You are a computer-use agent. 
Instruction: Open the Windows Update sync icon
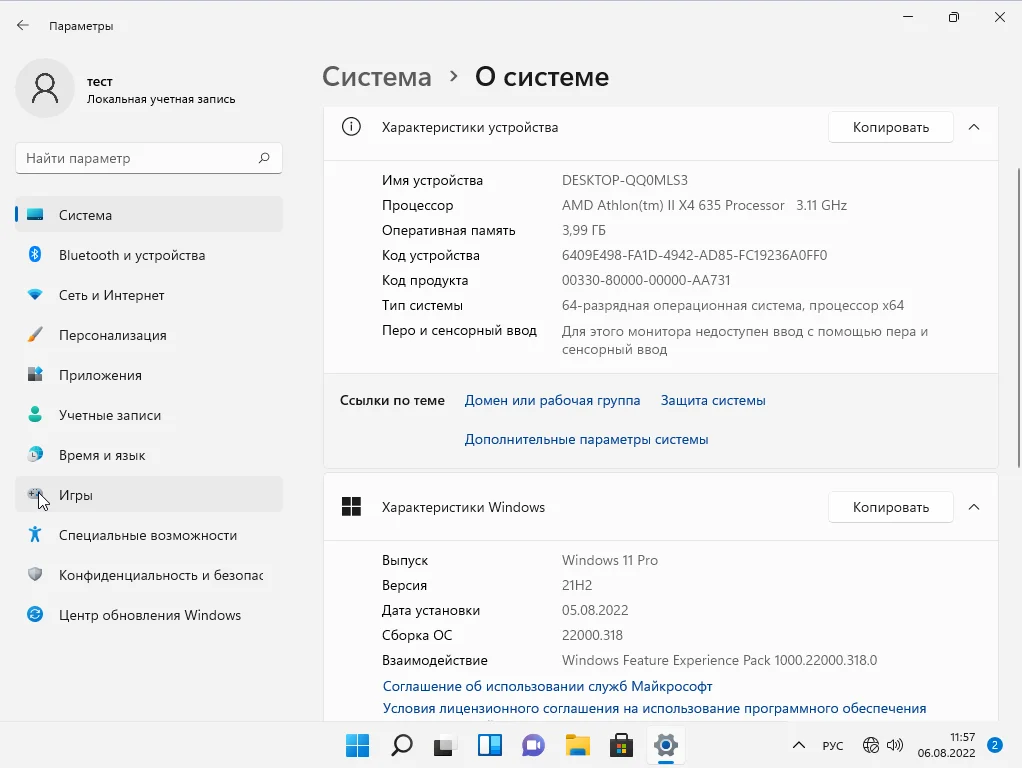(35, 615)
